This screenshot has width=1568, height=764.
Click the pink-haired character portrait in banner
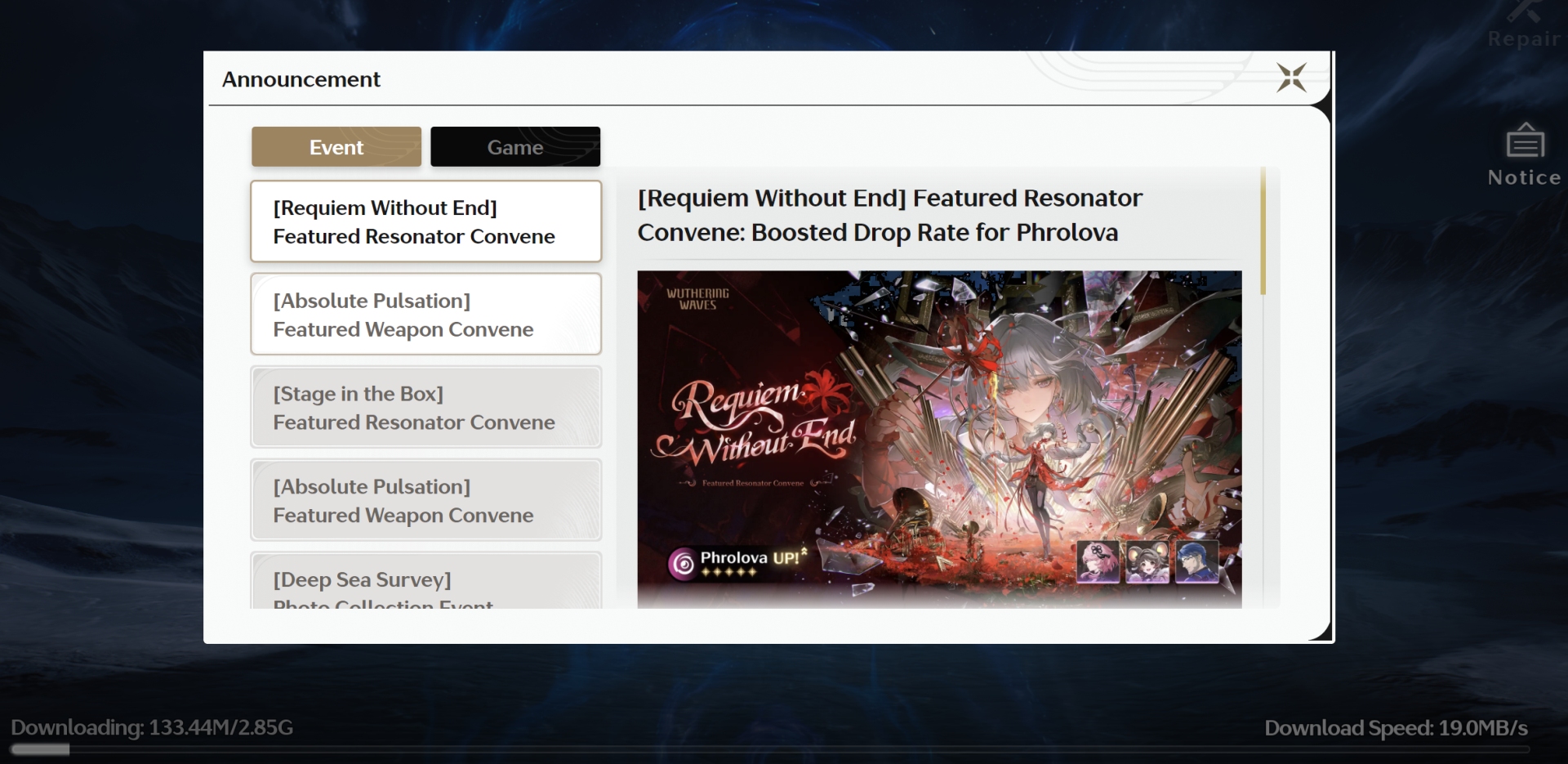[1098, 561]
